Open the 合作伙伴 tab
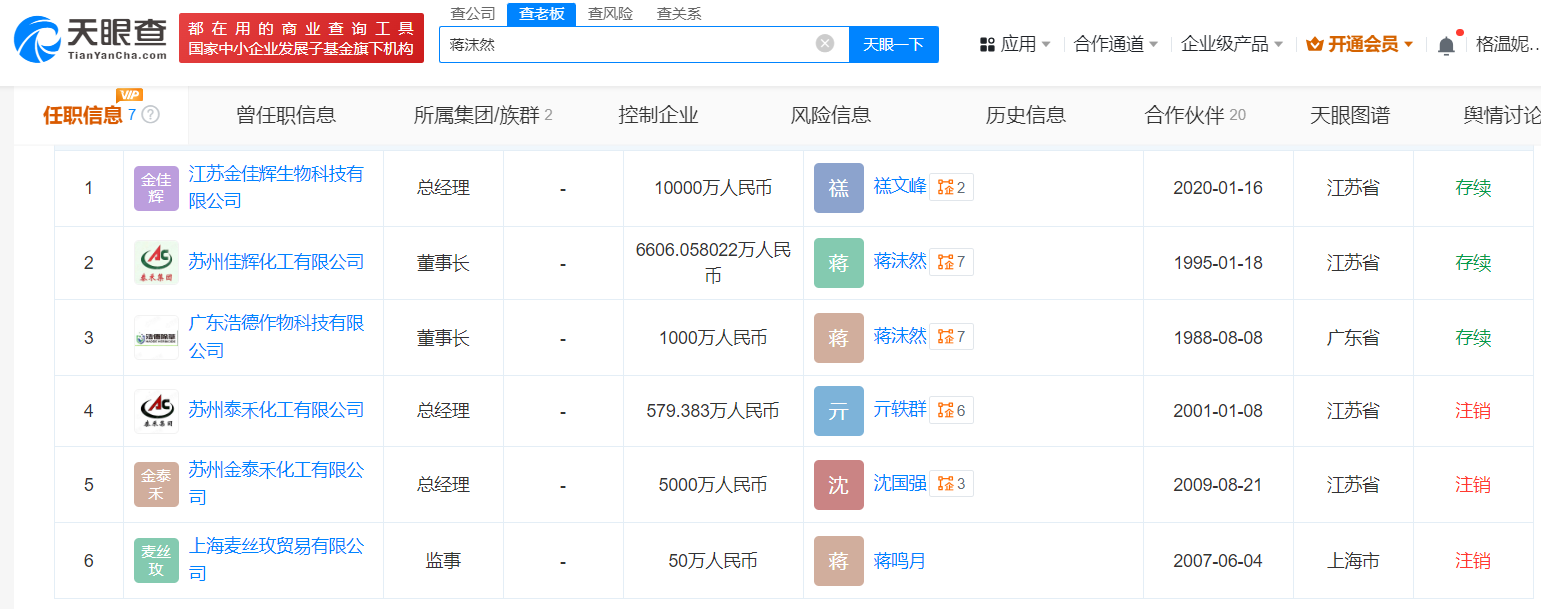The width and height of the screenshot is (1541, 609). tap(1195, 115)
